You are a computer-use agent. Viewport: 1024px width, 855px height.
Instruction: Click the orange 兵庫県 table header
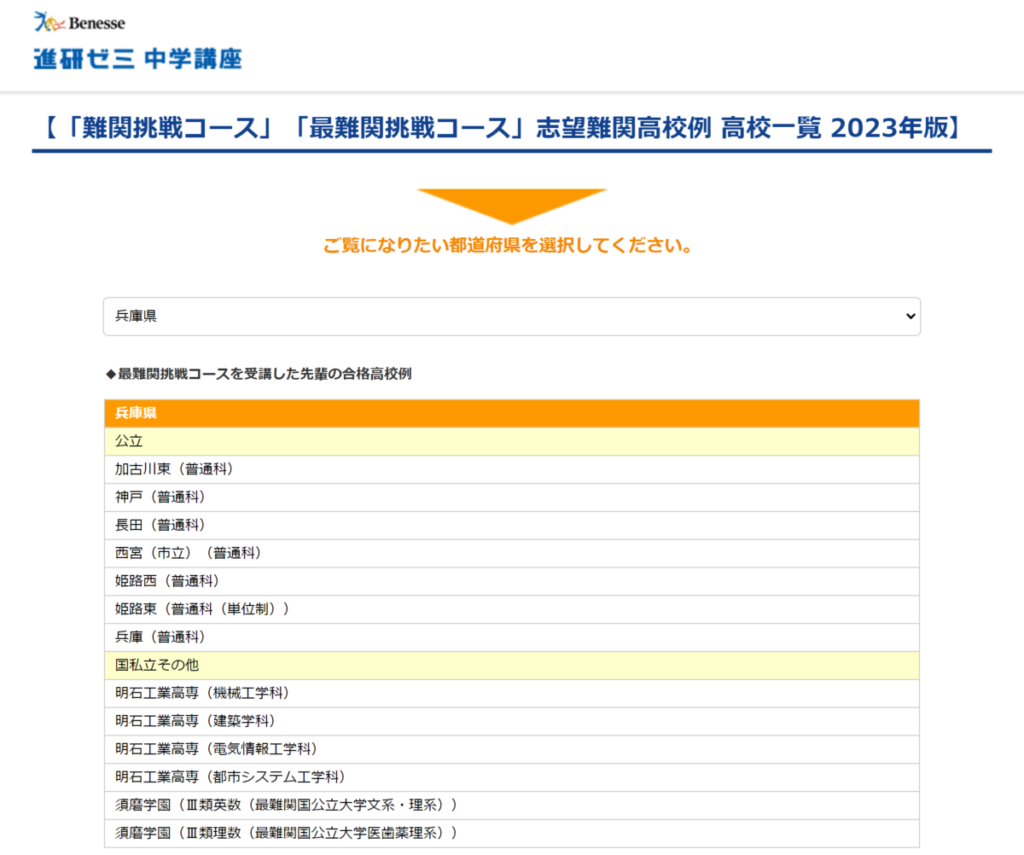coord(511,413)
